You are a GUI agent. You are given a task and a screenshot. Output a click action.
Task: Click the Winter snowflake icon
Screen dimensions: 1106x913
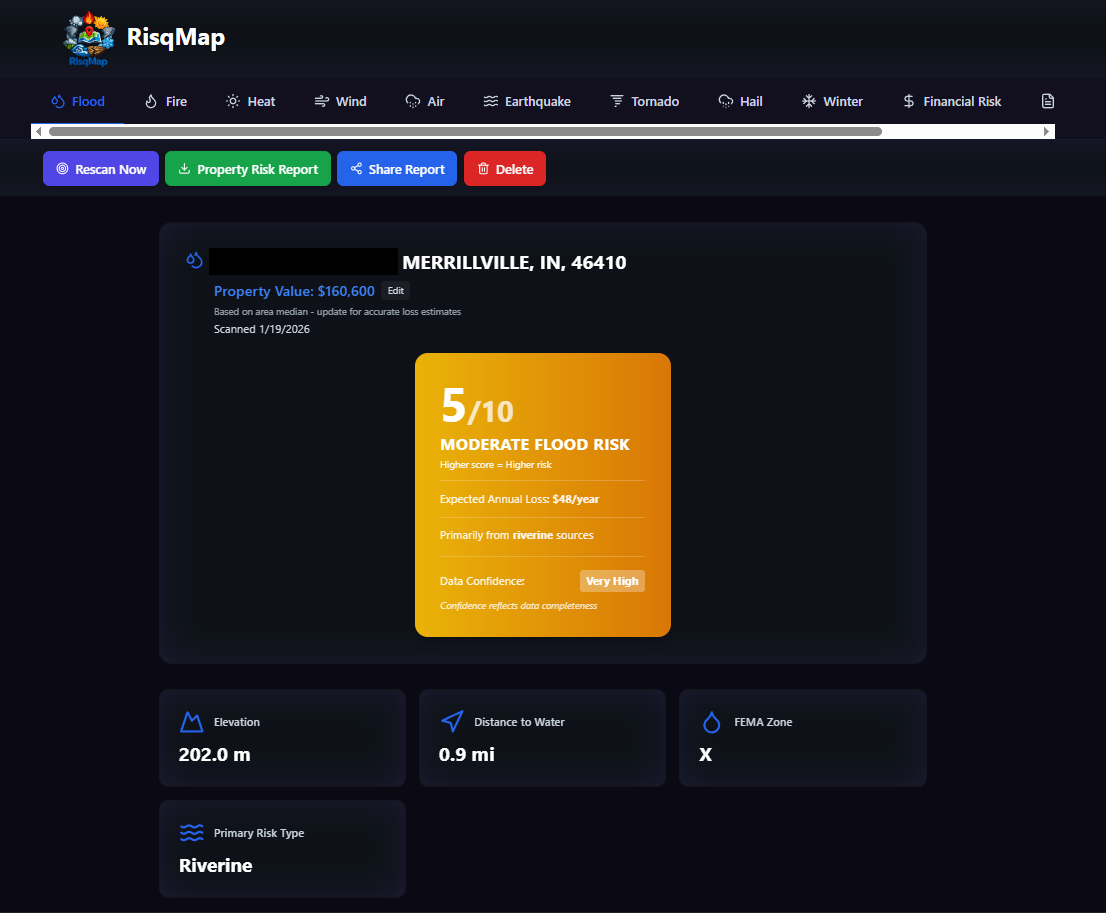click(x=806, y=101)
